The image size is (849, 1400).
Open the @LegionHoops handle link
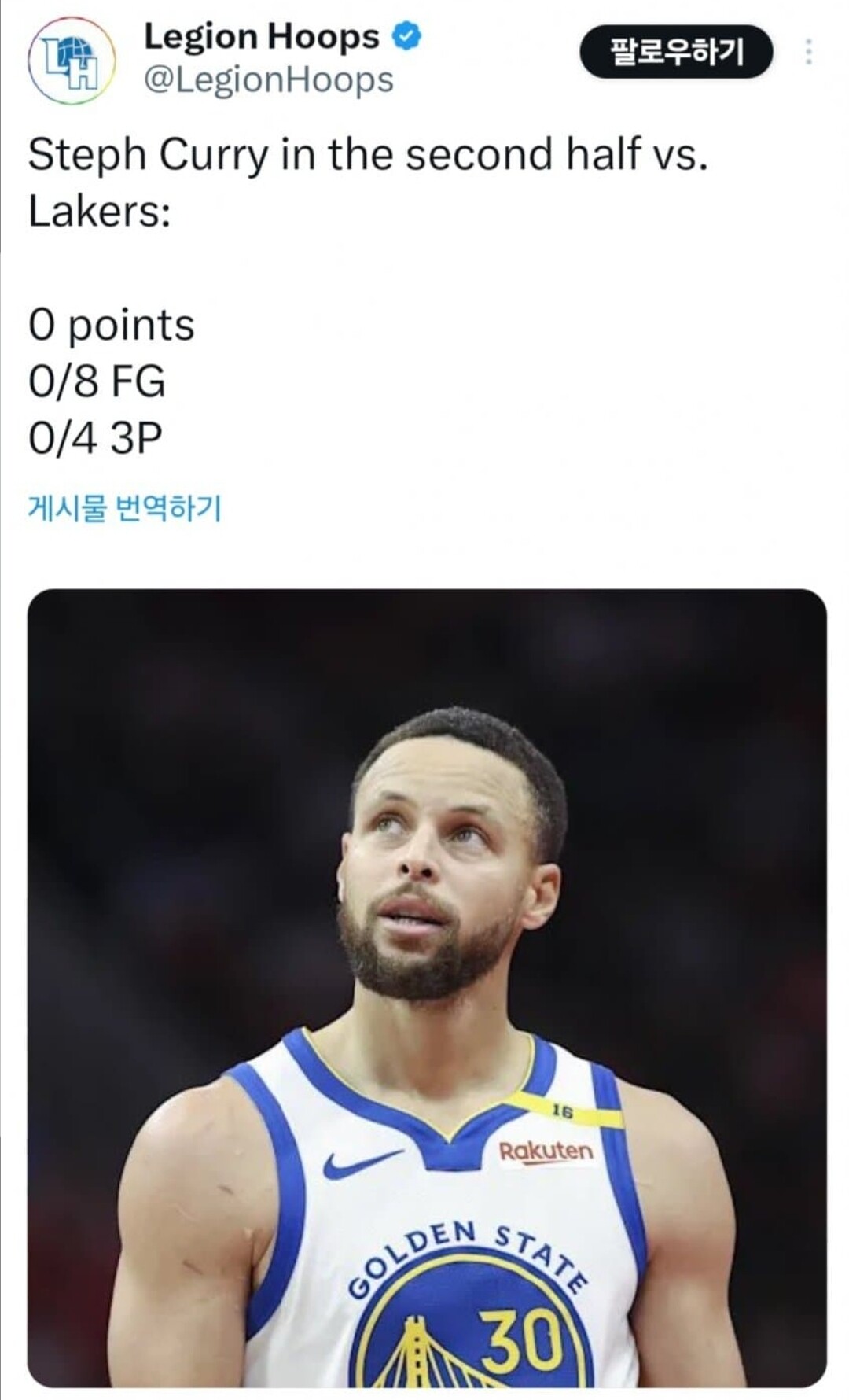click(269, 79)
